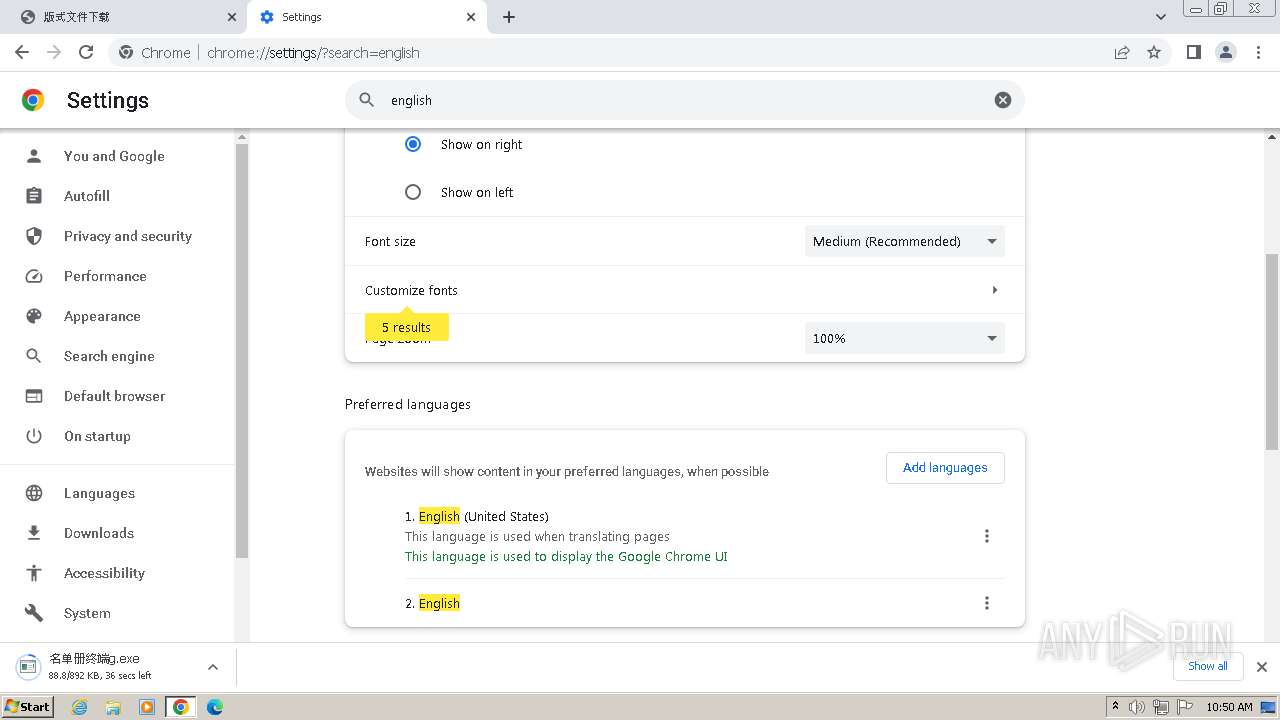Click Show all downloads button
The height and width of the screenshot is (720, 1280).
[x=1207, y=666]
